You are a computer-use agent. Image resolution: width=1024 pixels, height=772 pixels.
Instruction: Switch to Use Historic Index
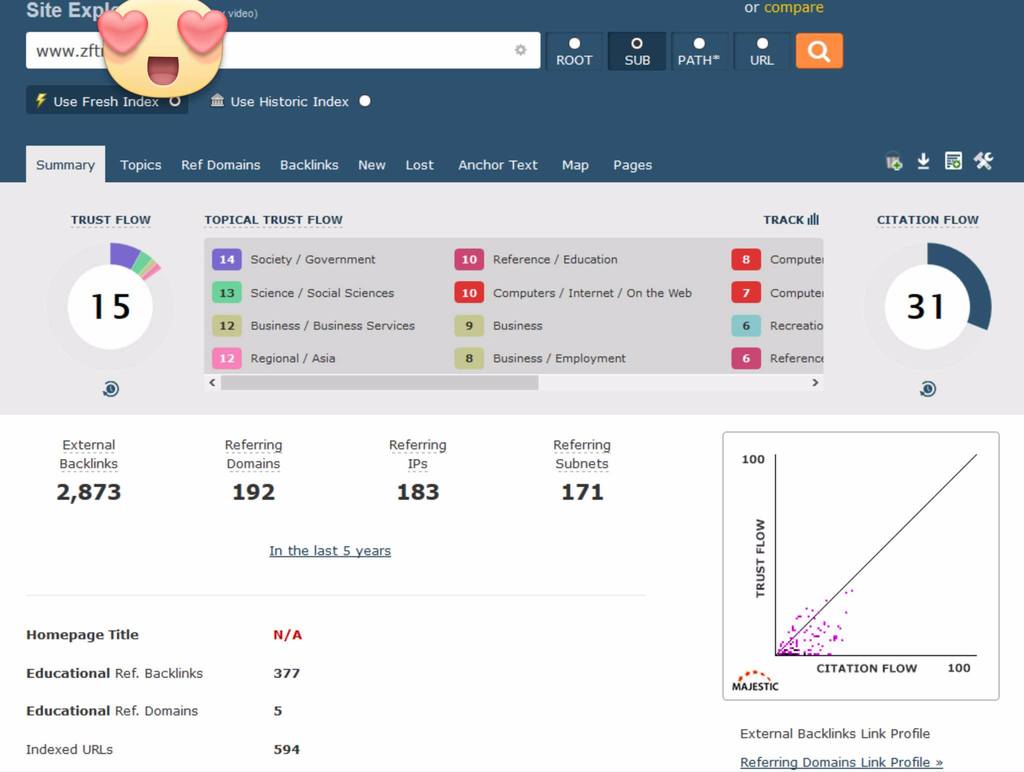pos(291,101)
